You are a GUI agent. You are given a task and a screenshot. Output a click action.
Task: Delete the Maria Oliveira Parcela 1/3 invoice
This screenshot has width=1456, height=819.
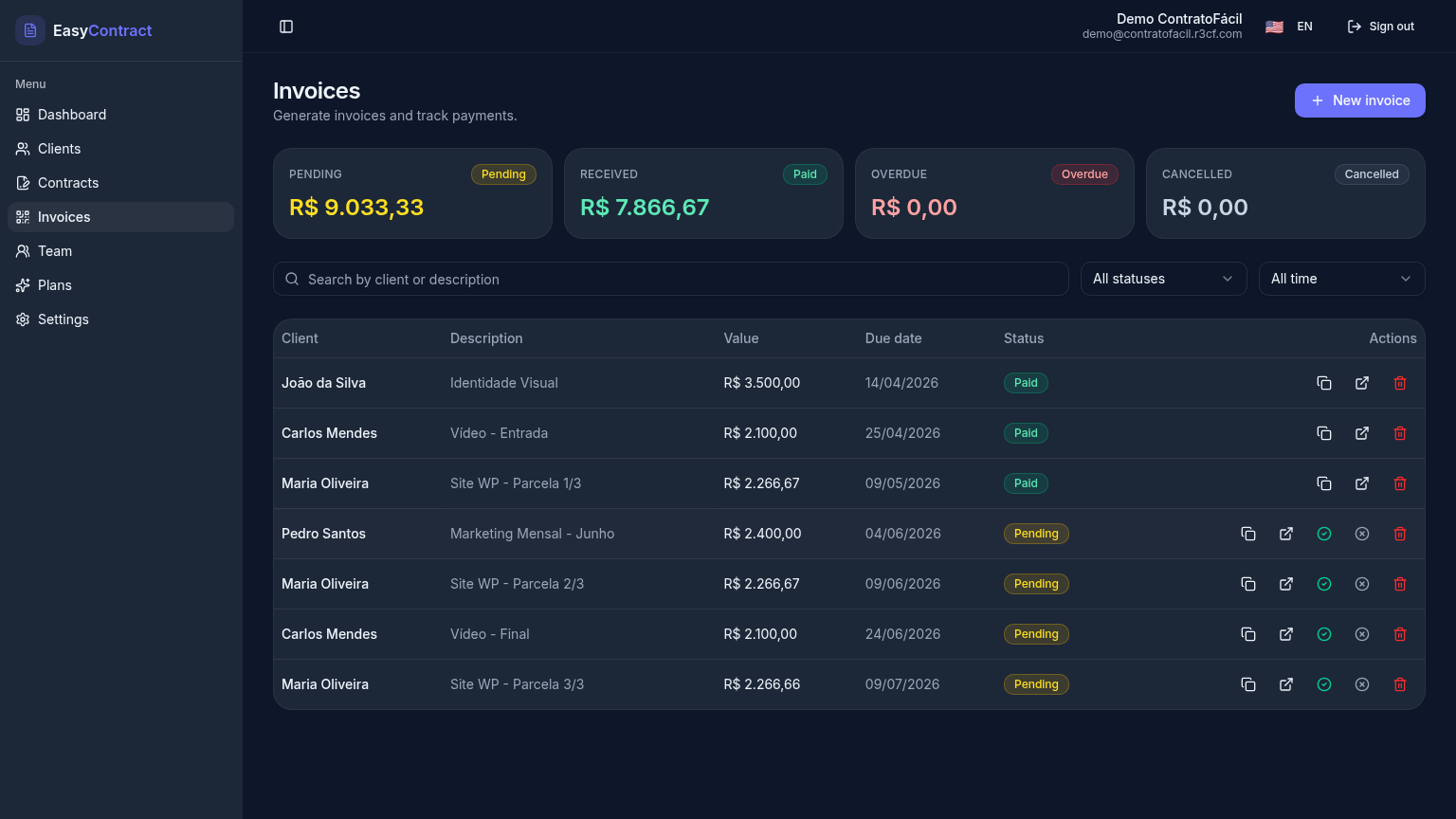pyautogui.click(x=1400, y=483)
